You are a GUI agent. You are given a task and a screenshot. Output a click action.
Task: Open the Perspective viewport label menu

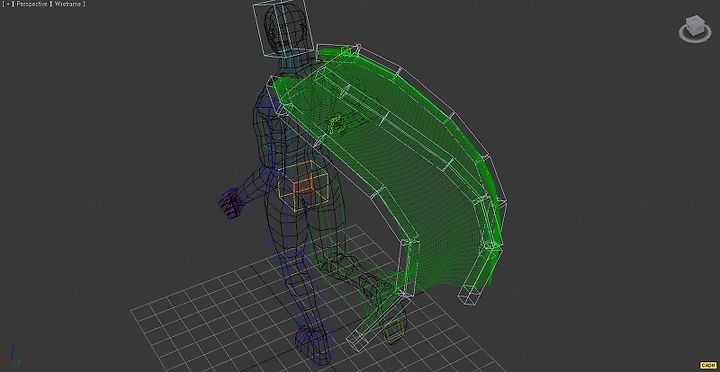32,4
